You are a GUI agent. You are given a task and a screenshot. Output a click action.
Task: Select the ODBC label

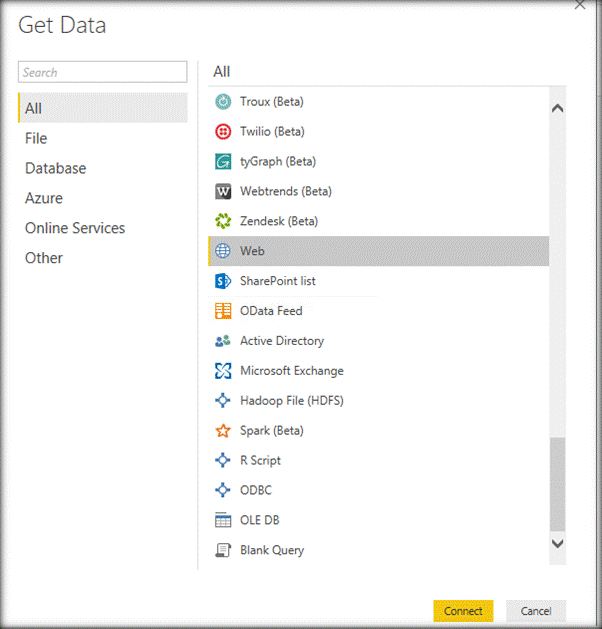[255, 490]
